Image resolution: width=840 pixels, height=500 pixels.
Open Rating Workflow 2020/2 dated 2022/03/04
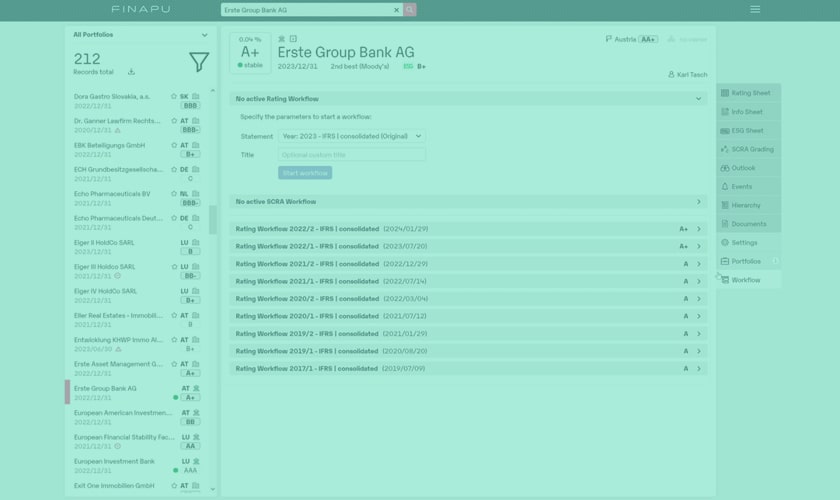[x=468, y=298]
